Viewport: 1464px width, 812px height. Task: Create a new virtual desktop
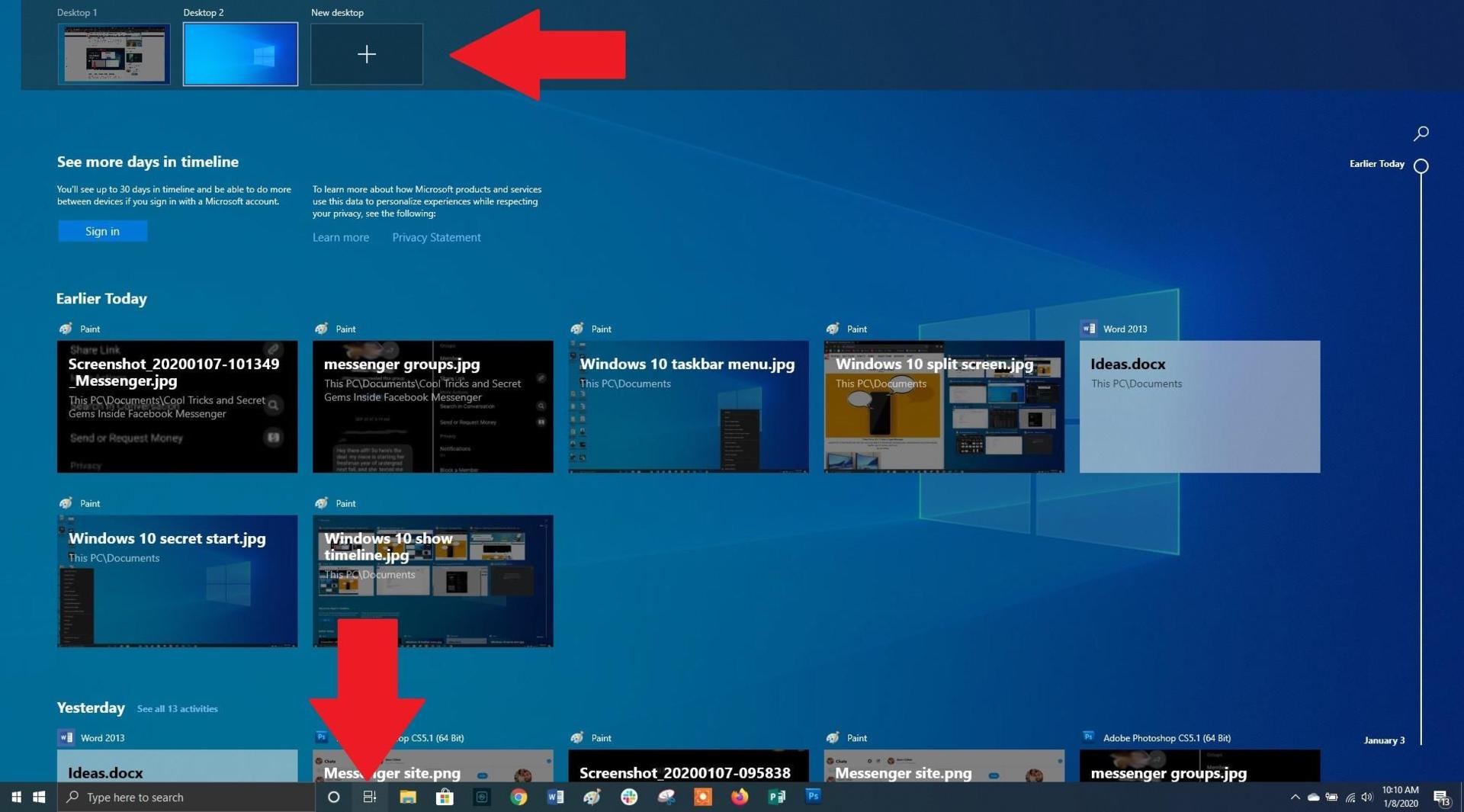point(366,54)
